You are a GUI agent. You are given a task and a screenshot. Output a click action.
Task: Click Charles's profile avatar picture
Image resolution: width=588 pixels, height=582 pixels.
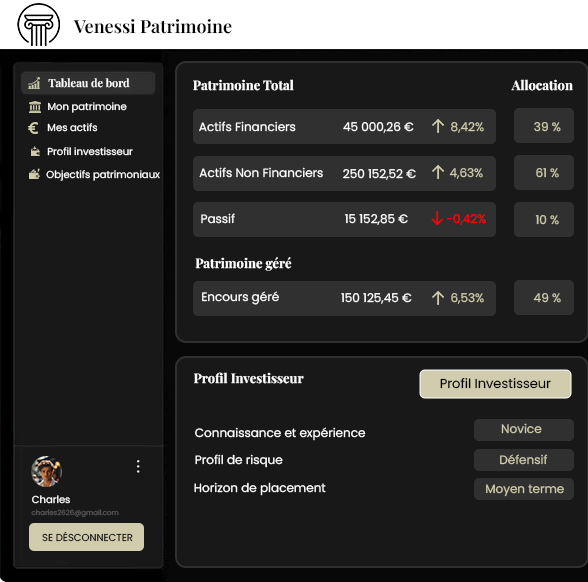pyautogui.click(x=46, y=471)
